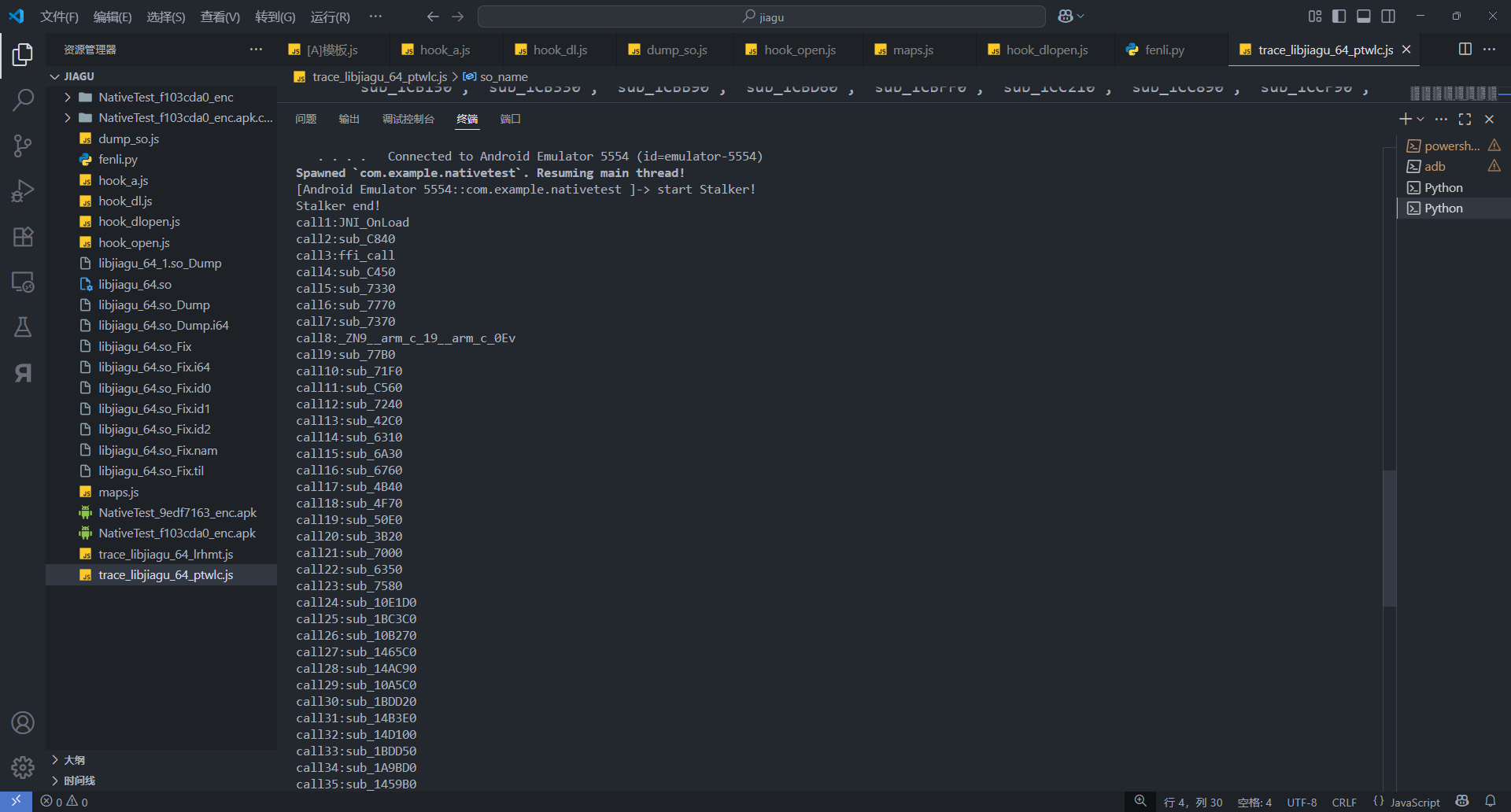Click the editor minimap preview
1511x812 pixels.
pyautogui.click(x=1453, y=93)
